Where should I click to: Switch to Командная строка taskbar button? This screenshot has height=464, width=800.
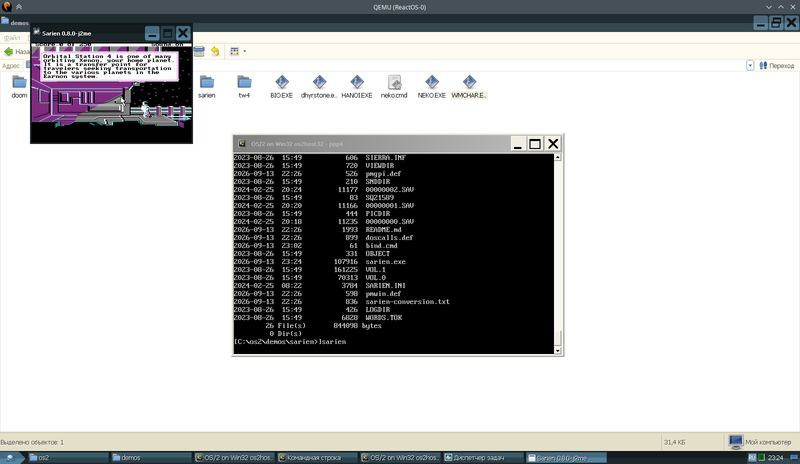317,458
